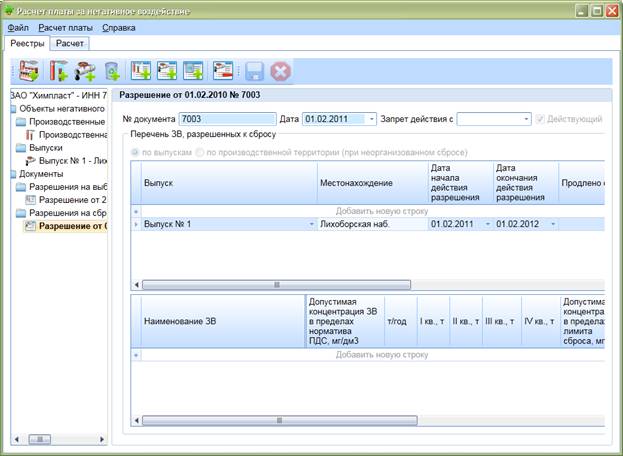The height and width of the screenshot is (456, 623).
Task: Select the по производственной территории radio button
Action: point(199,152)
